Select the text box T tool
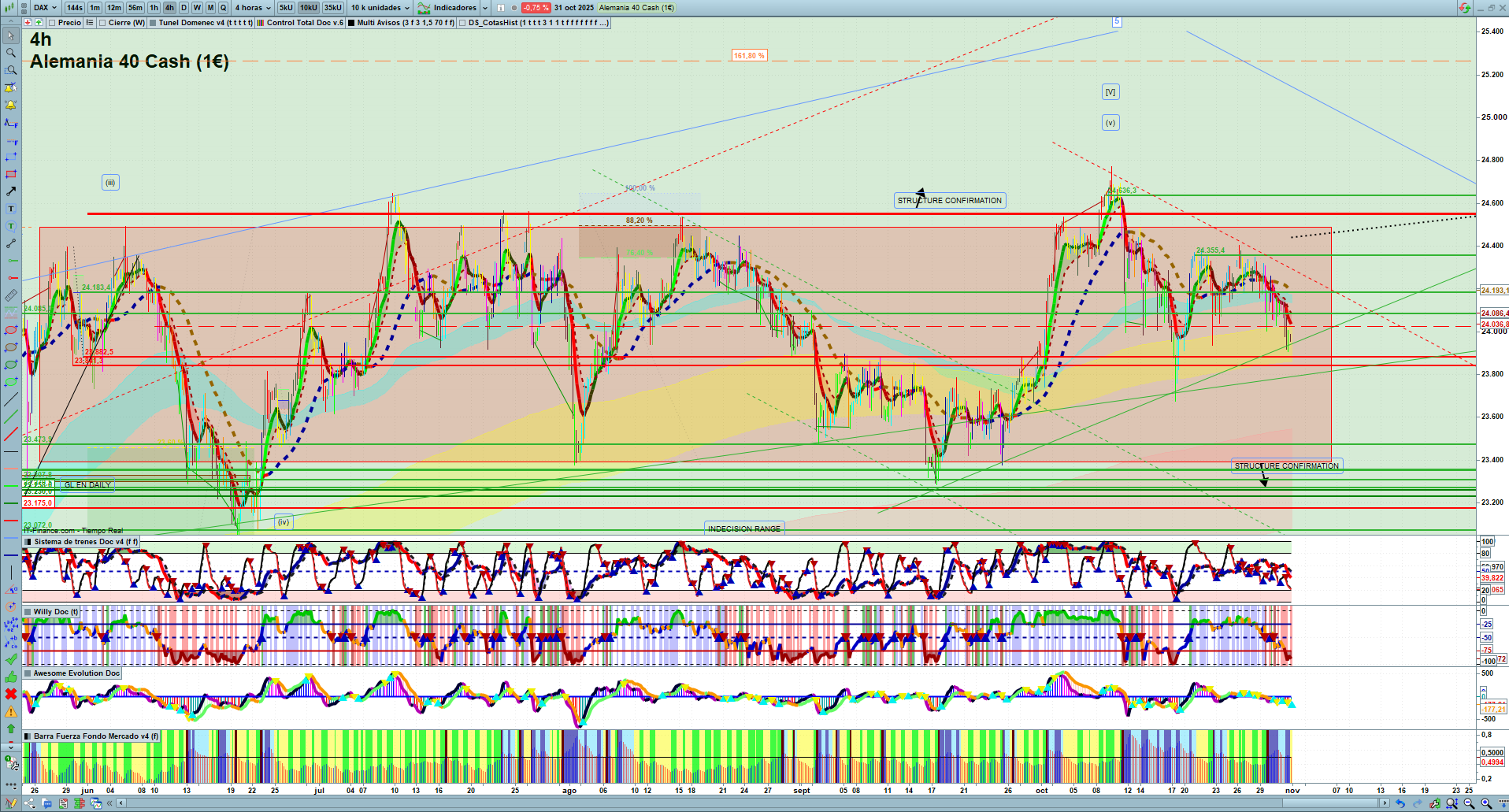The height and width of the screenshot is (812, 1509). point(11,209)
